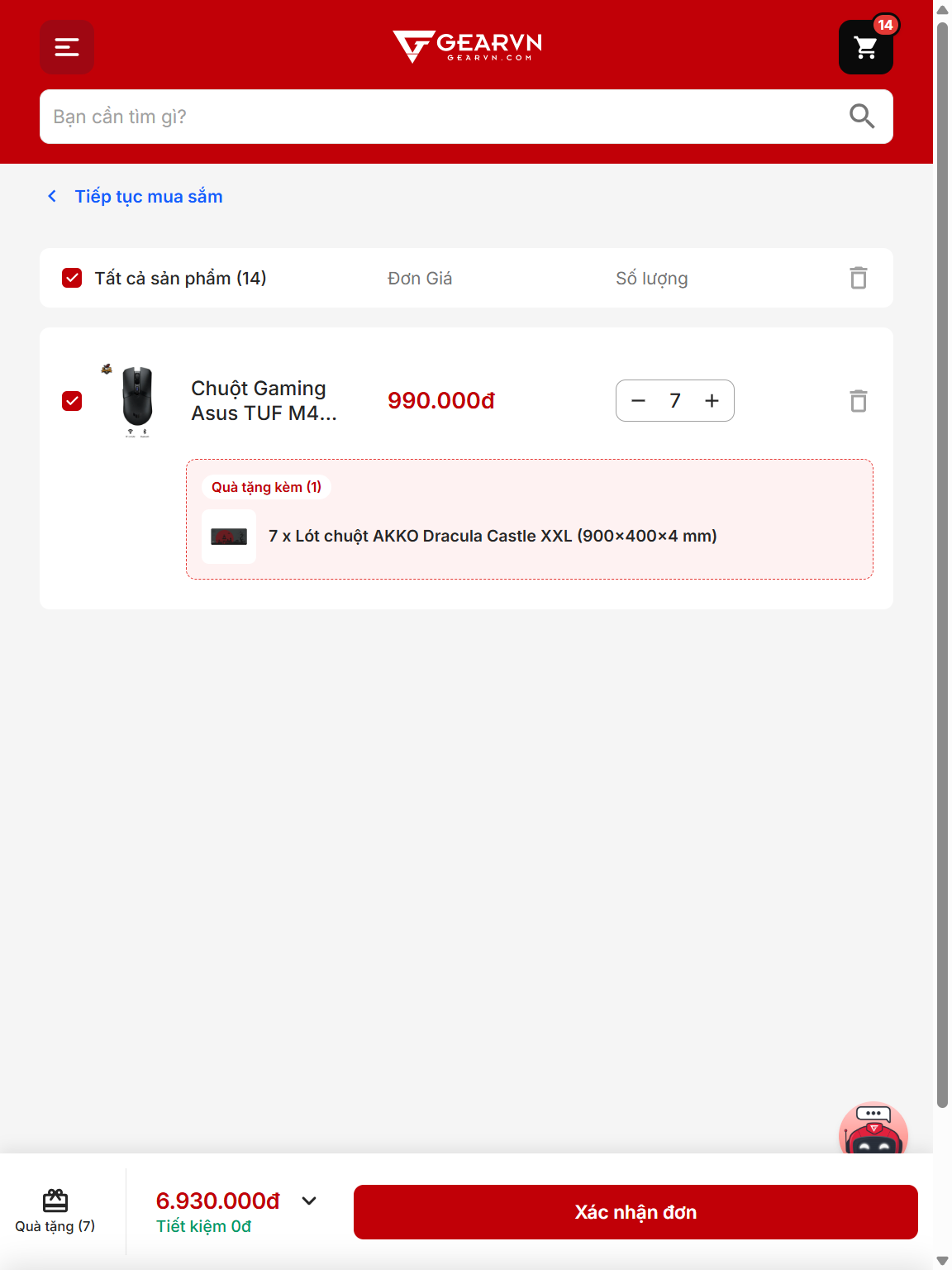The image size is (952, 1270).
Task: Open the chatbot assistant icon
Action: point(873,1129)
